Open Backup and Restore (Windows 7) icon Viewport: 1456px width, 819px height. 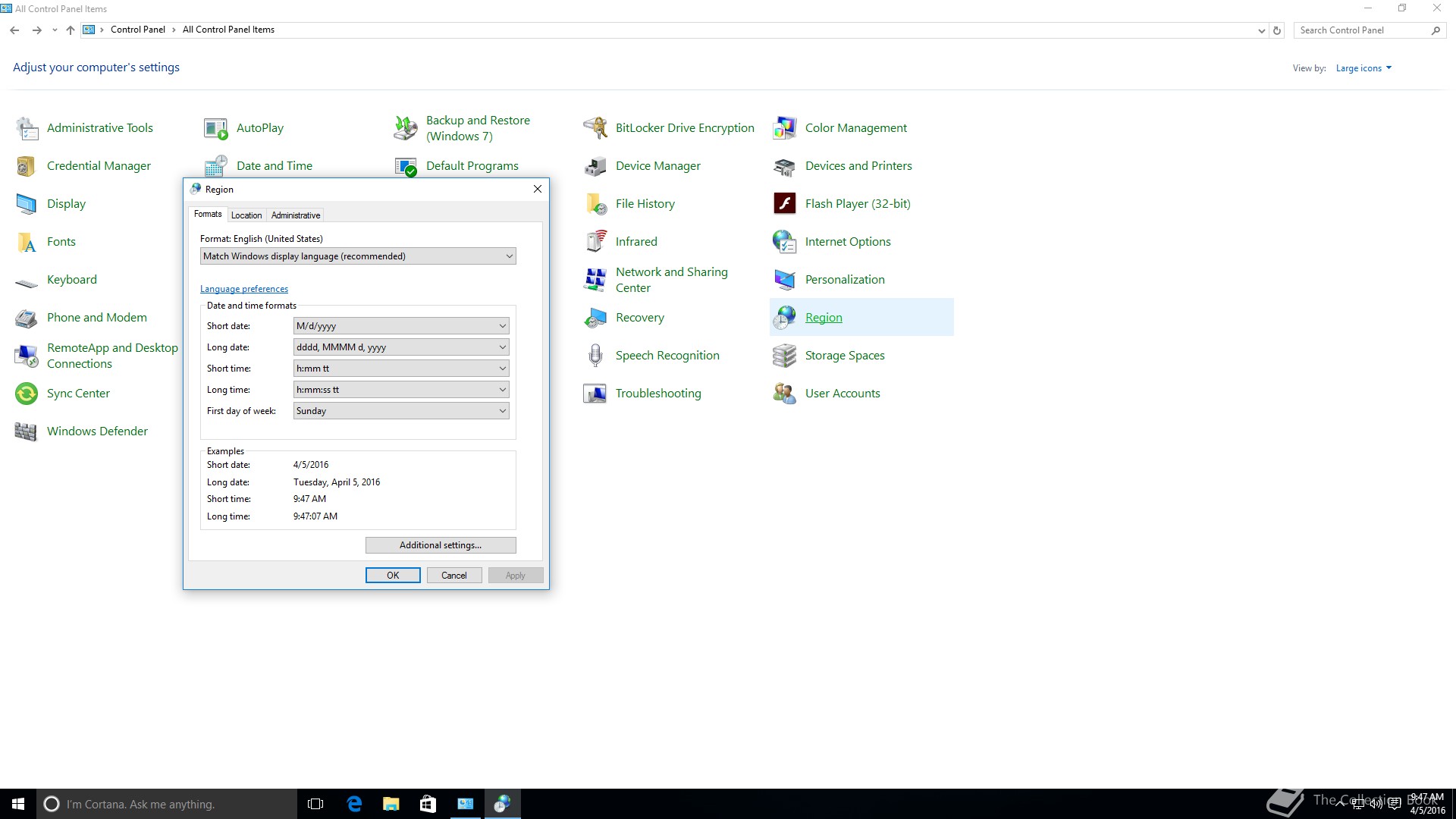pos(406,128)
